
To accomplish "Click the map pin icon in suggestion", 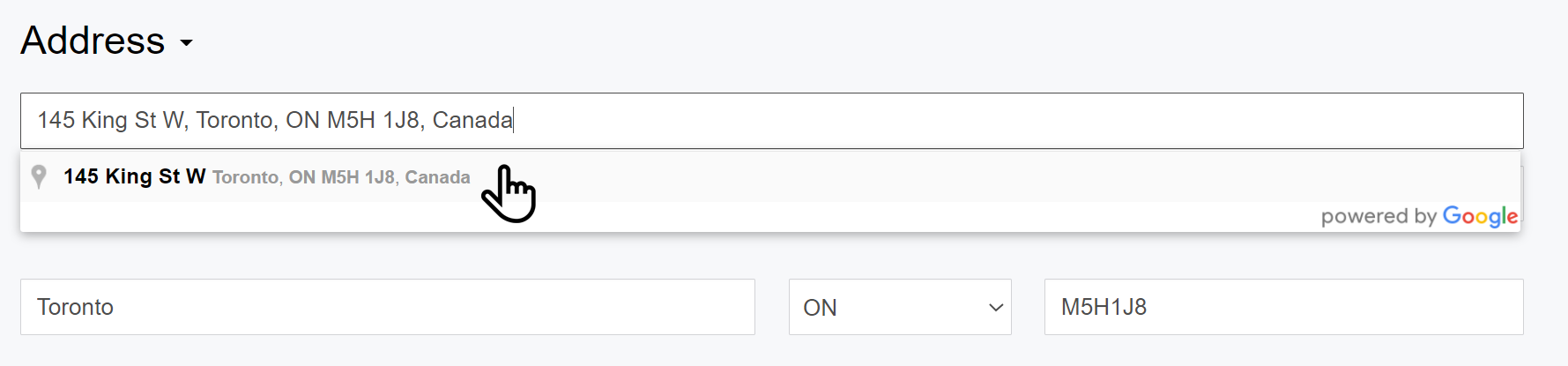I will 39,176.
